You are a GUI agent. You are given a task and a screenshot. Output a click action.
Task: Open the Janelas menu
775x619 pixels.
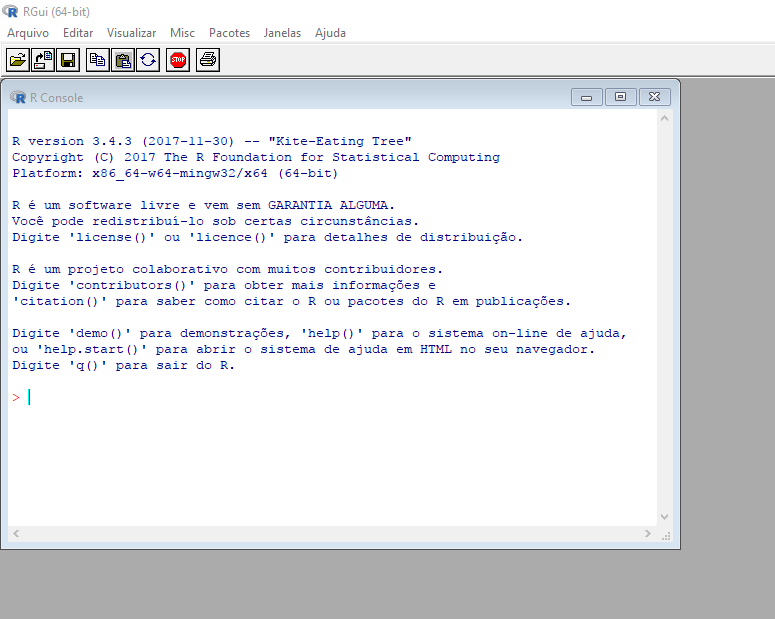point(282,33)
